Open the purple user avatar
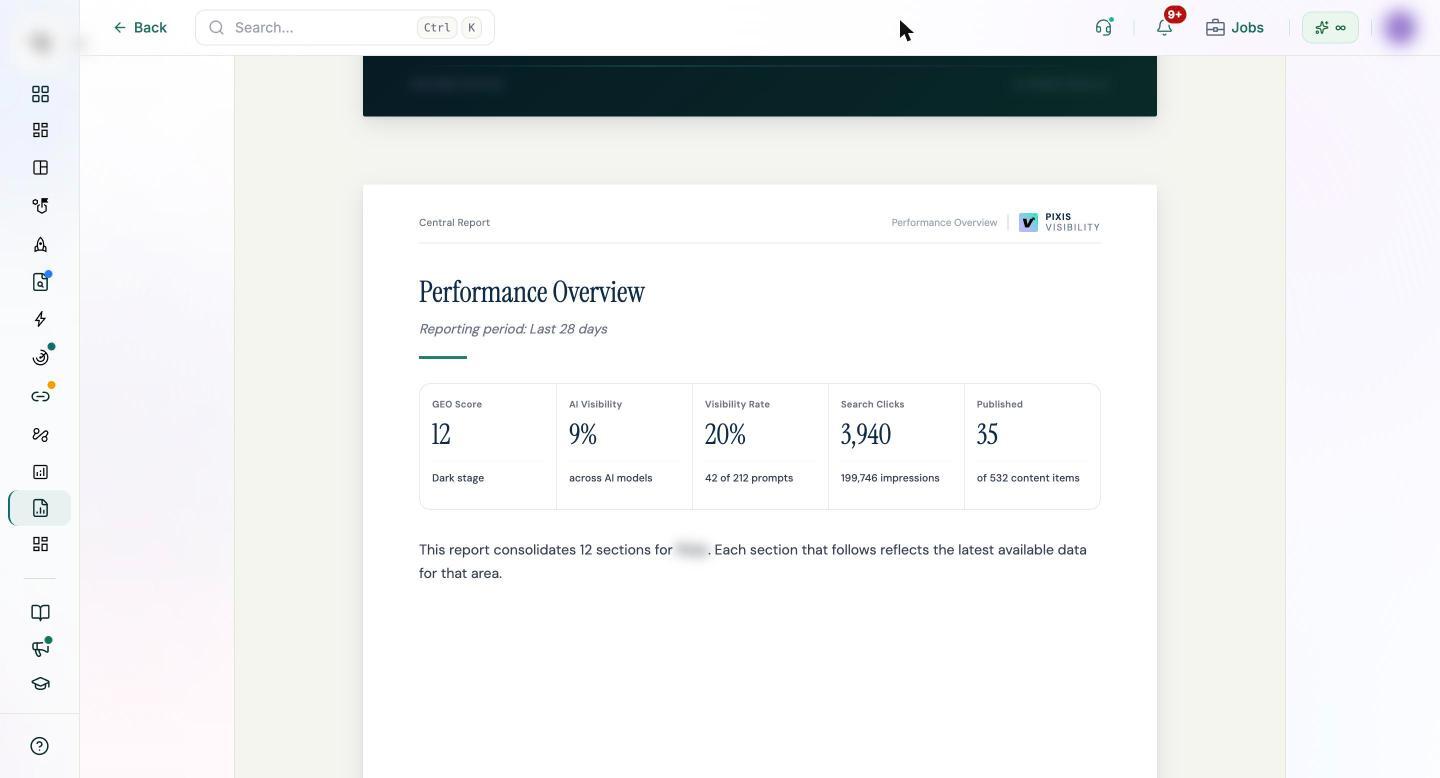This screenshot has width=1440, height=778. point(1400,27)
